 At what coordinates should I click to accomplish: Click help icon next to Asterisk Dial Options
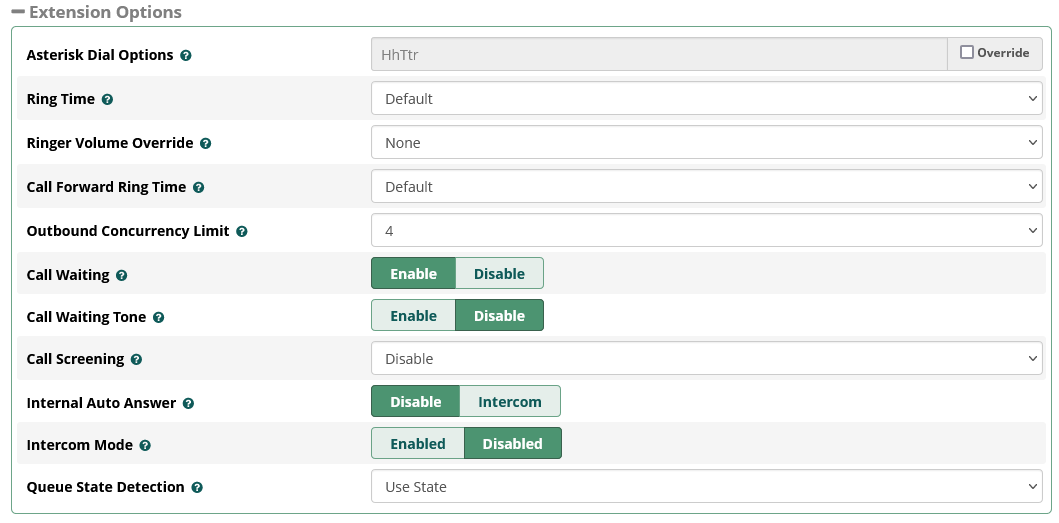pos(186,56)
